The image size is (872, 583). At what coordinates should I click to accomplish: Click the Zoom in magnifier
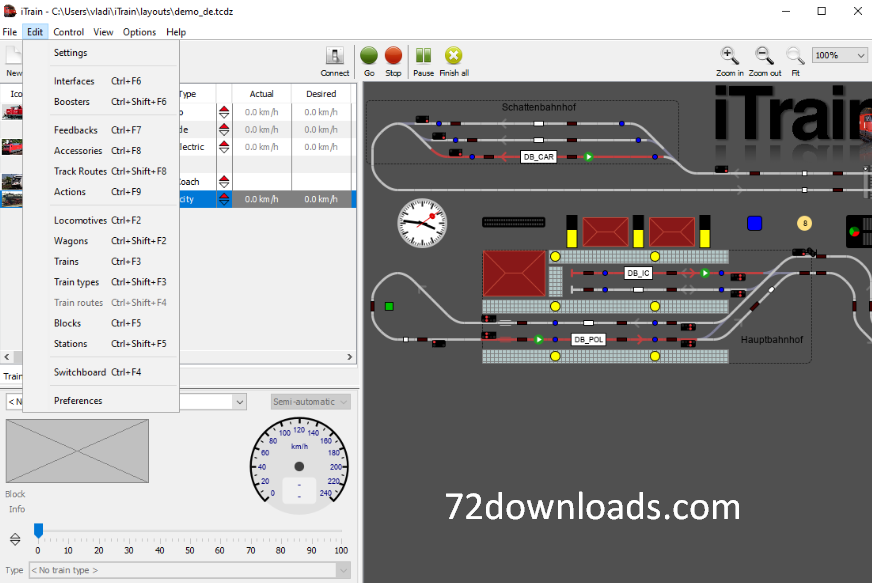click(730, 56)
